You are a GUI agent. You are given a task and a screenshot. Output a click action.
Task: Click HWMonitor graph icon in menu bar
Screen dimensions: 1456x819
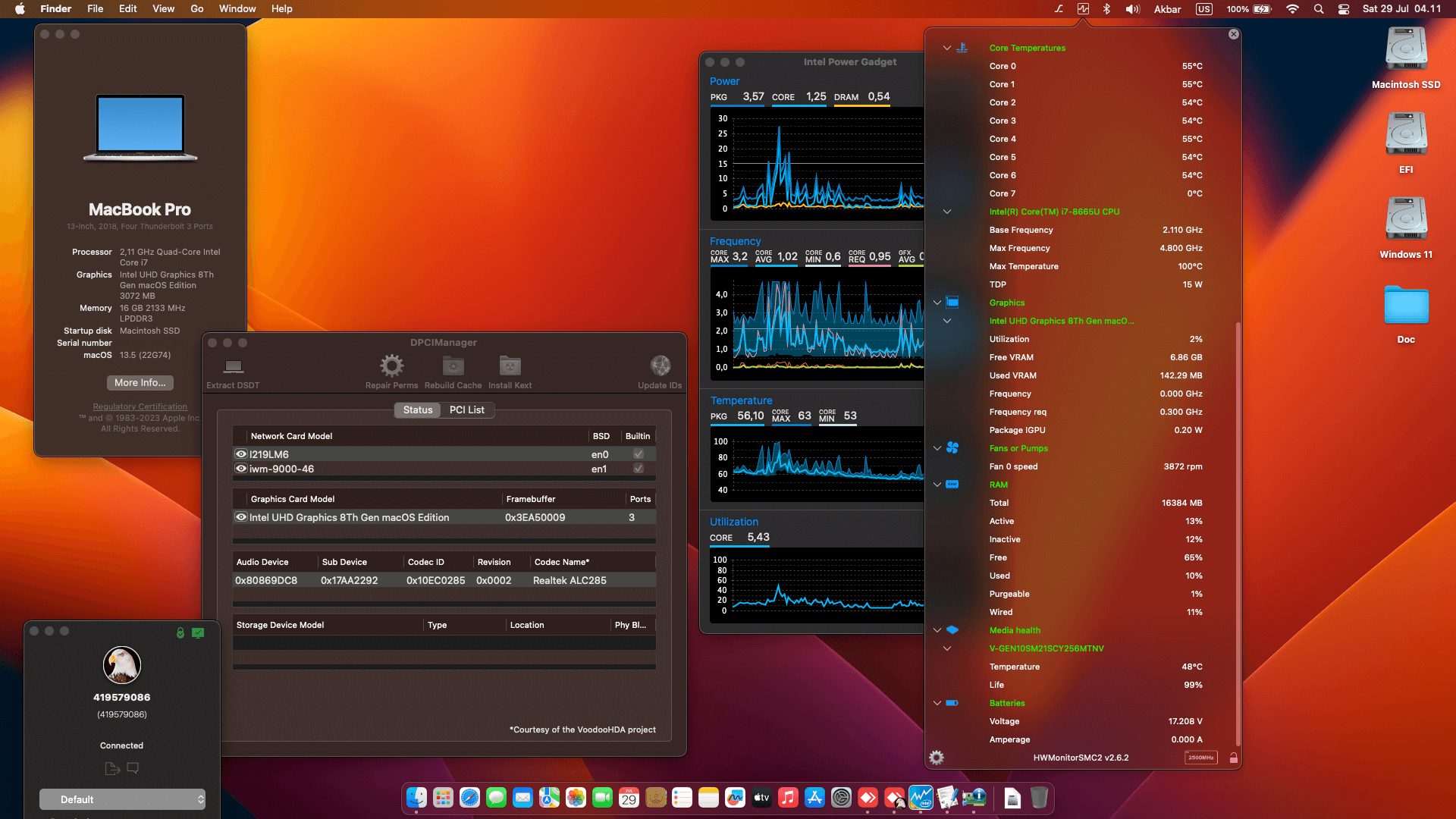[x=1083, y=9]
